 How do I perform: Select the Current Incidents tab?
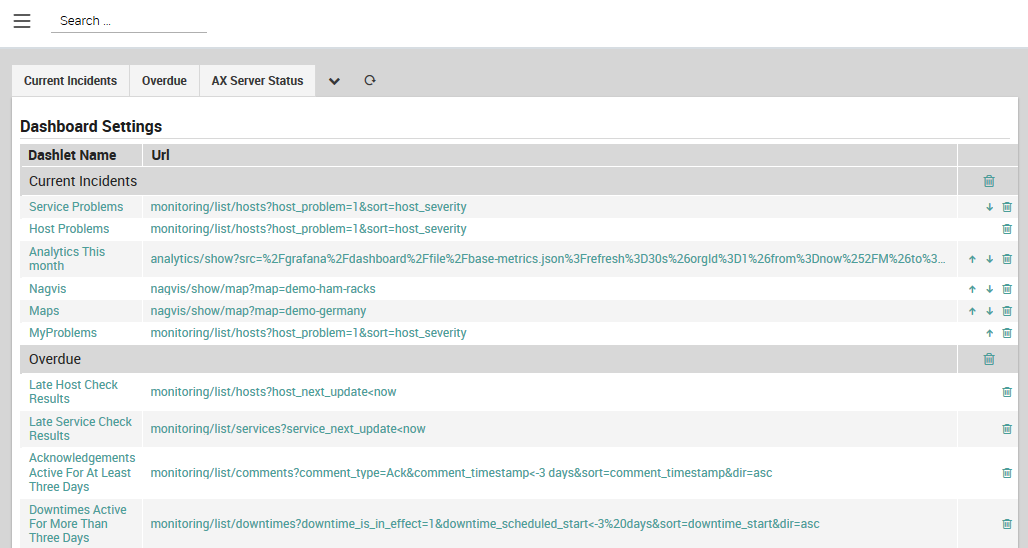70,81
